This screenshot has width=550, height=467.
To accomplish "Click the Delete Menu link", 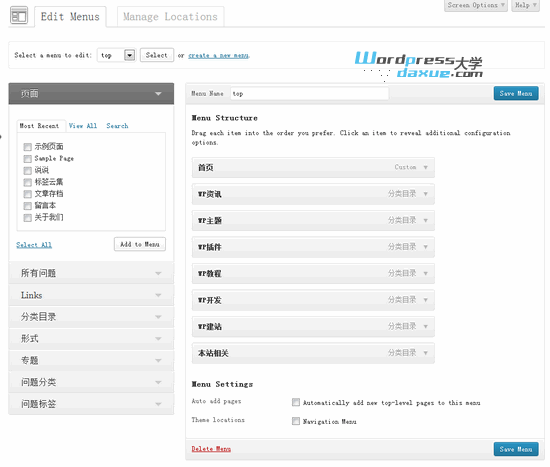I will [211, 449].
